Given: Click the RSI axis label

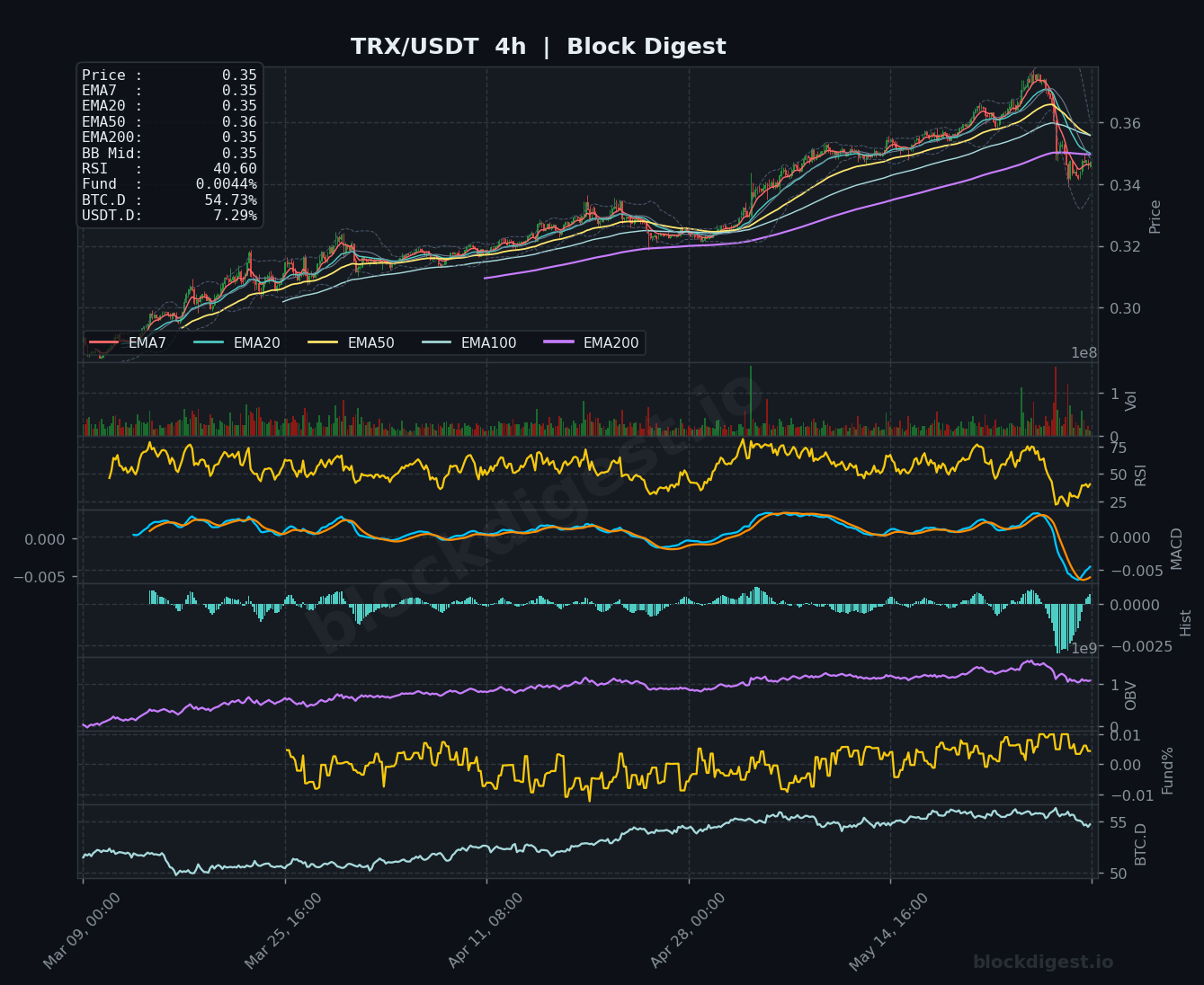Looking at the screenshot, I should coord(1140,475).
